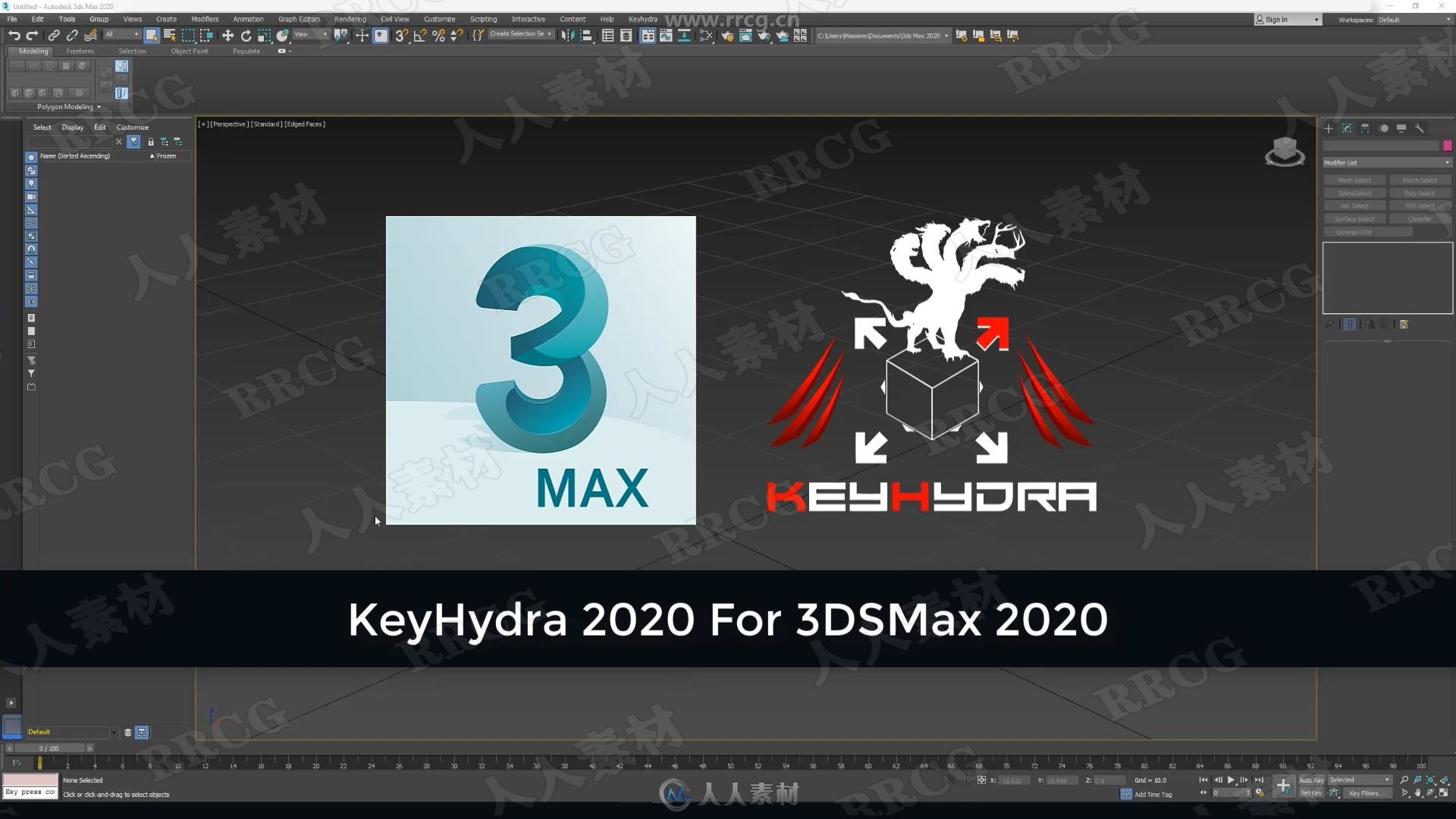Click the Undo arrow icon
The height and width of the screenshot is (819, 1456).
(14, 36)
